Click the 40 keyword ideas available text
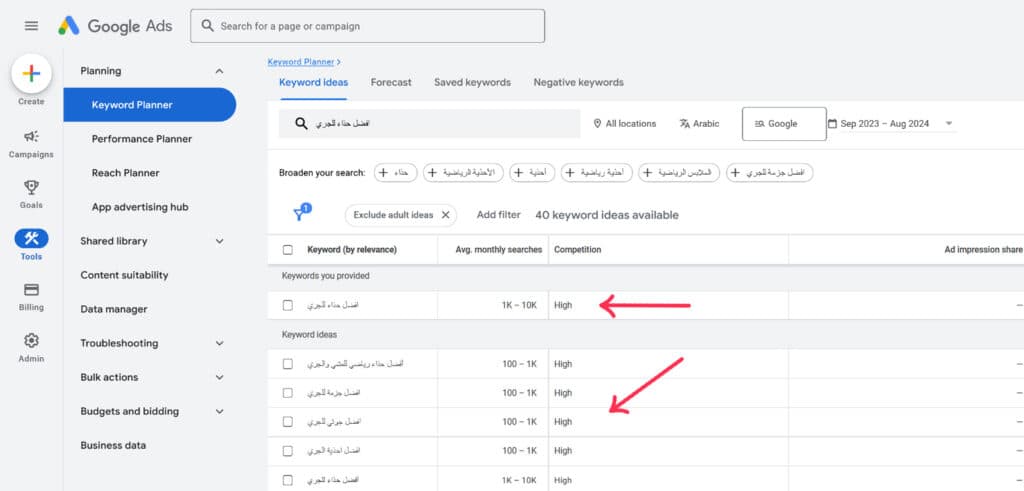Image resolution: width=1024 pixels, height=491 pixels. [x=607, y=215]
